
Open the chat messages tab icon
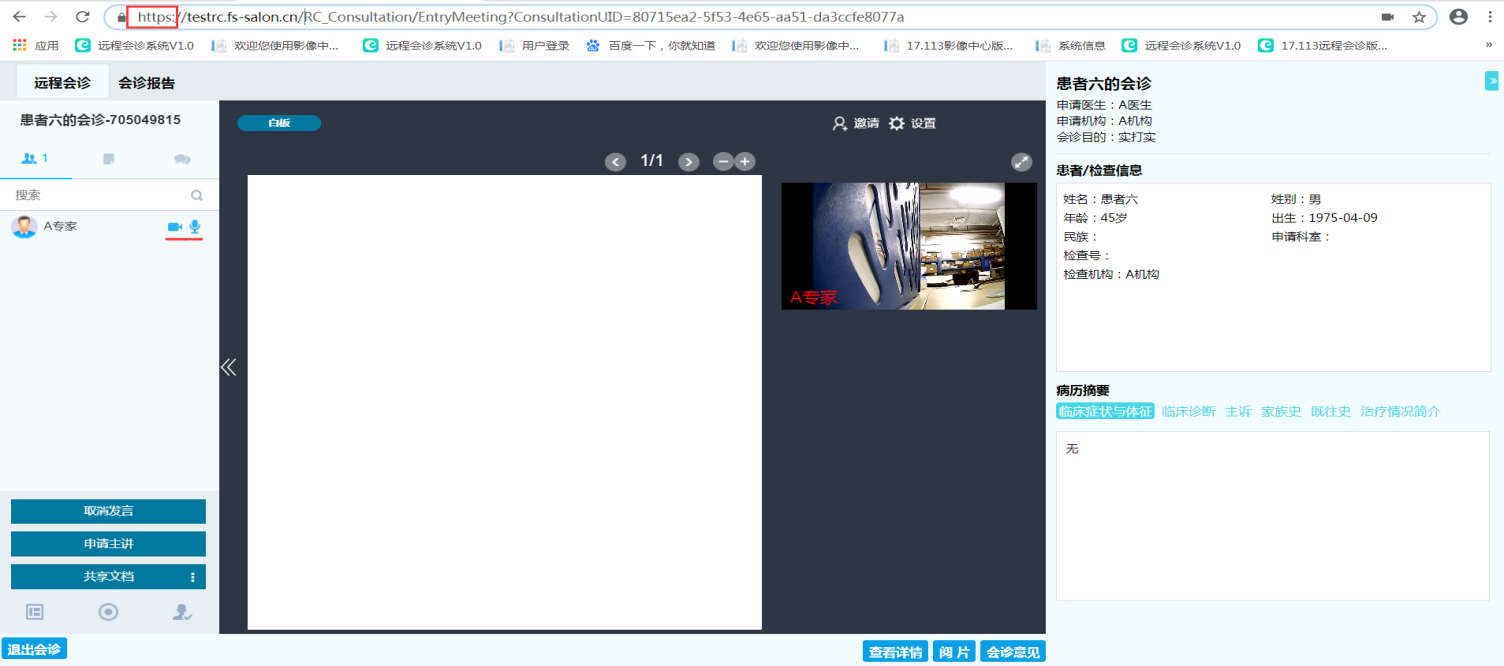tap(182, 159)
